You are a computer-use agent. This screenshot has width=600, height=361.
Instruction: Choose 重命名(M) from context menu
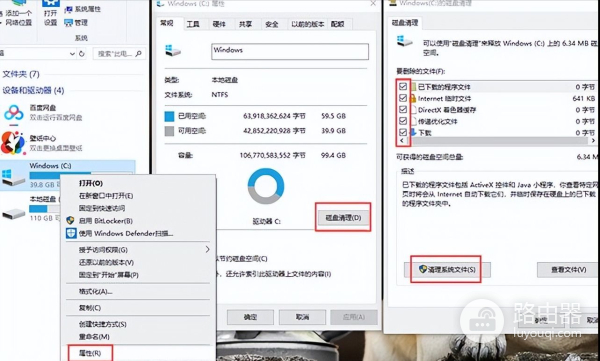pos(94,337)
